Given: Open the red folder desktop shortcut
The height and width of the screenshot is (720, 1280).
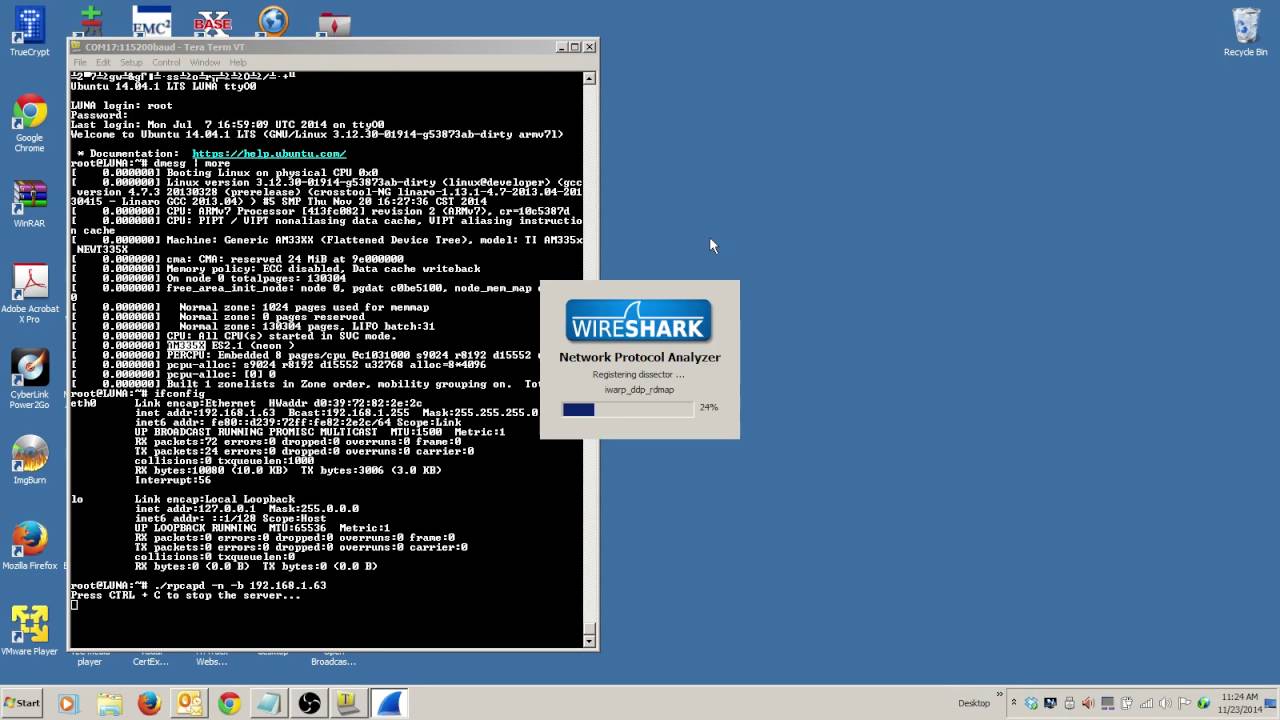Looking at the screenshot, I should (x=333, y=23).
